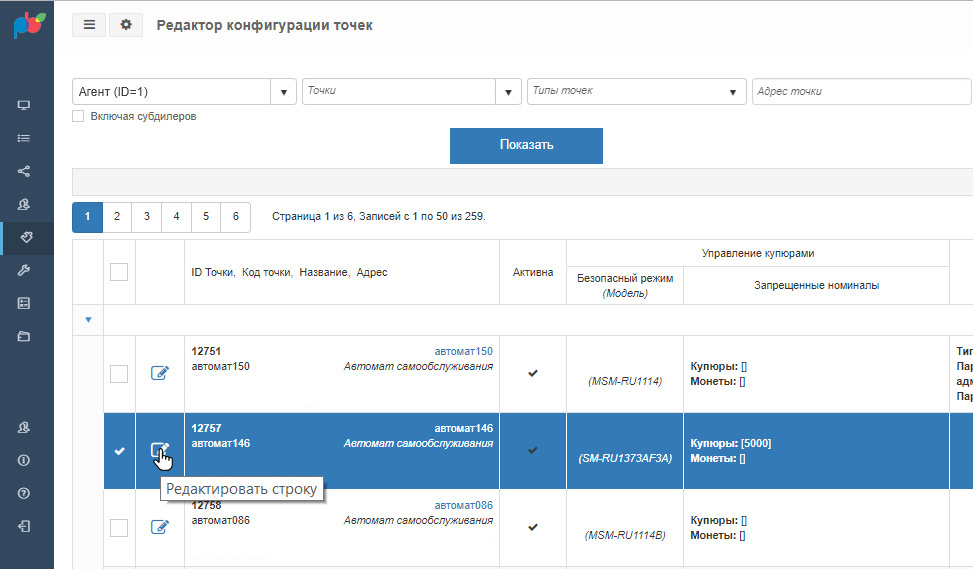The image size is (973, 569).
Task: Switch to page 6 of results
Action: click(x=236, y=217)
